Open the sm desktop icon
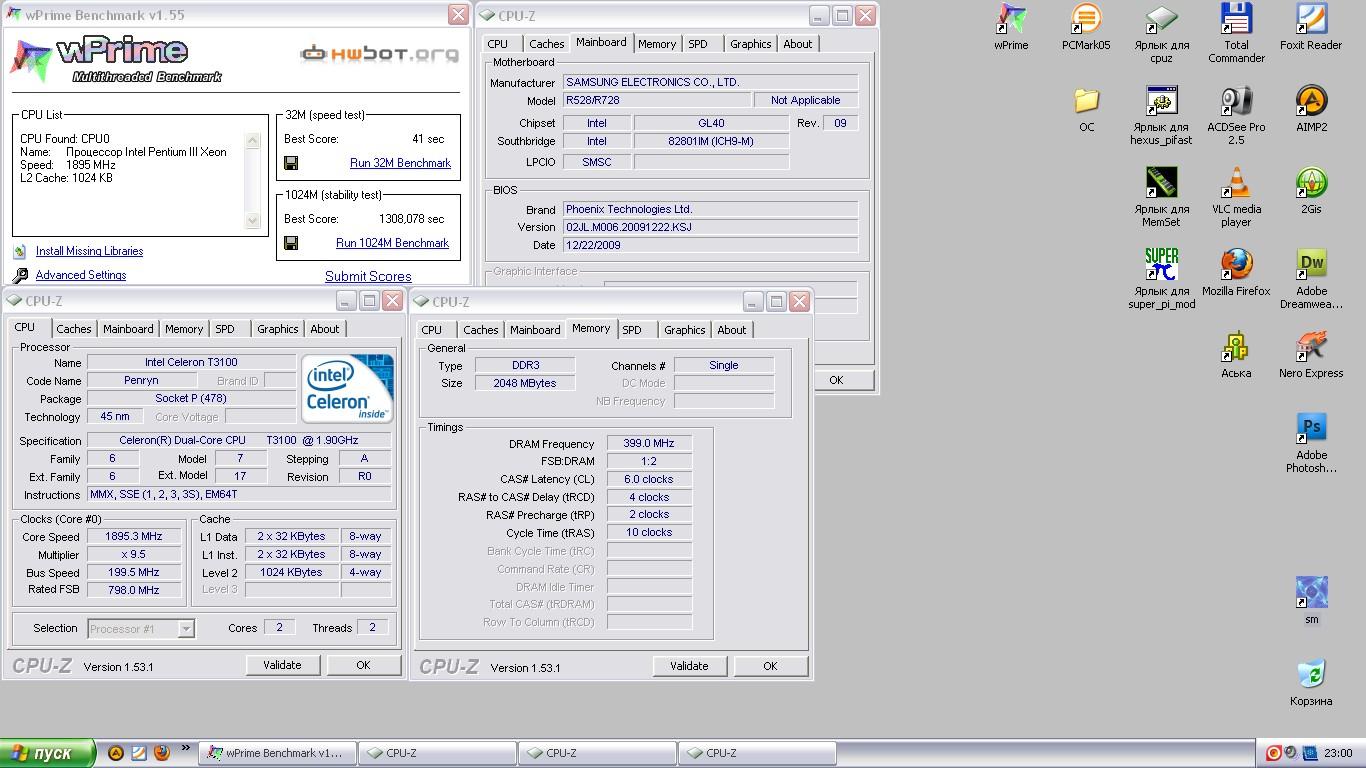Screen dimensions: 1366x768 1311,593
